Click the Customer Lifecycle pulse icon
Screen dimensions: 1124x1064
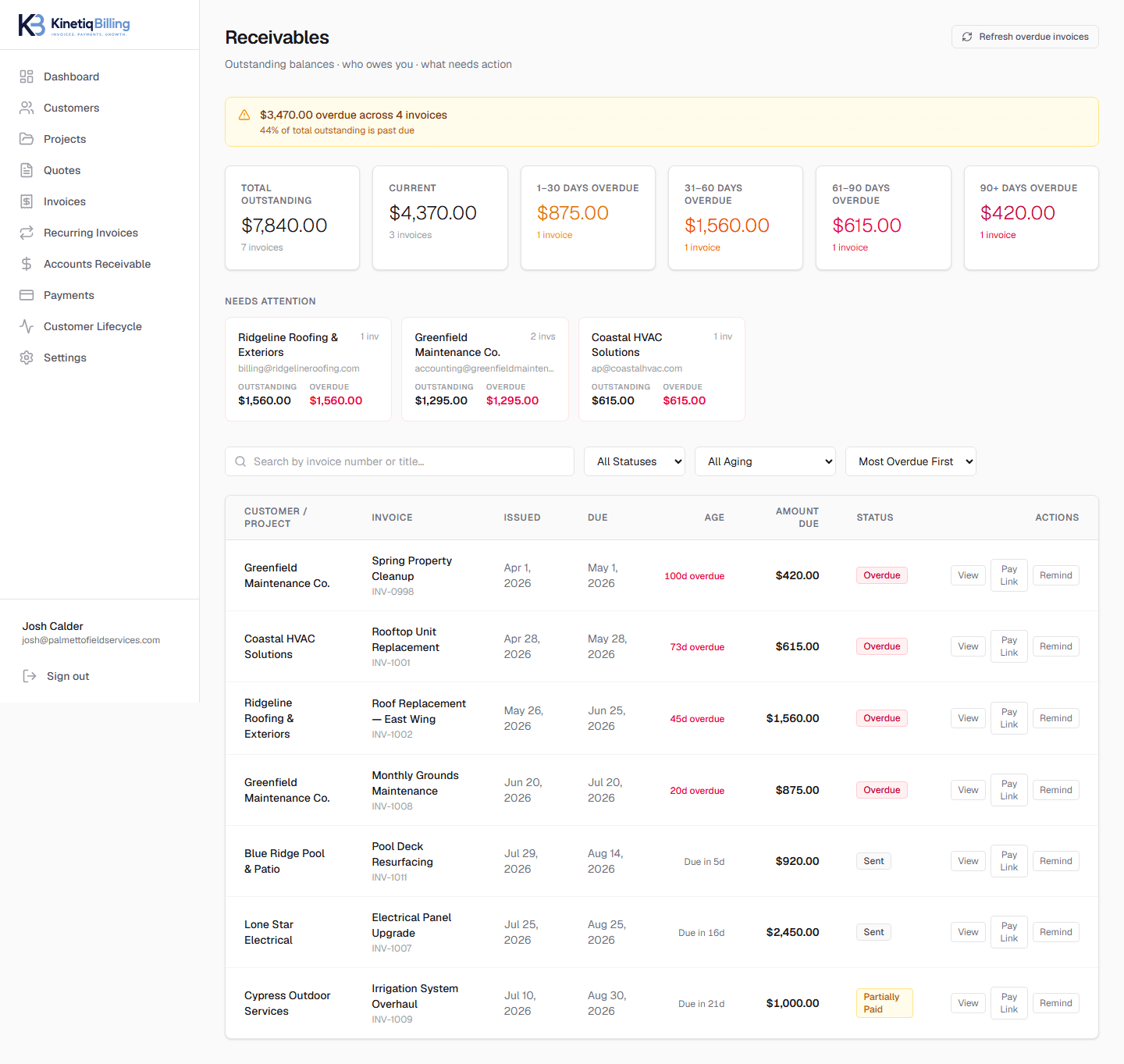pyautogui.click(x=27, y=326)
